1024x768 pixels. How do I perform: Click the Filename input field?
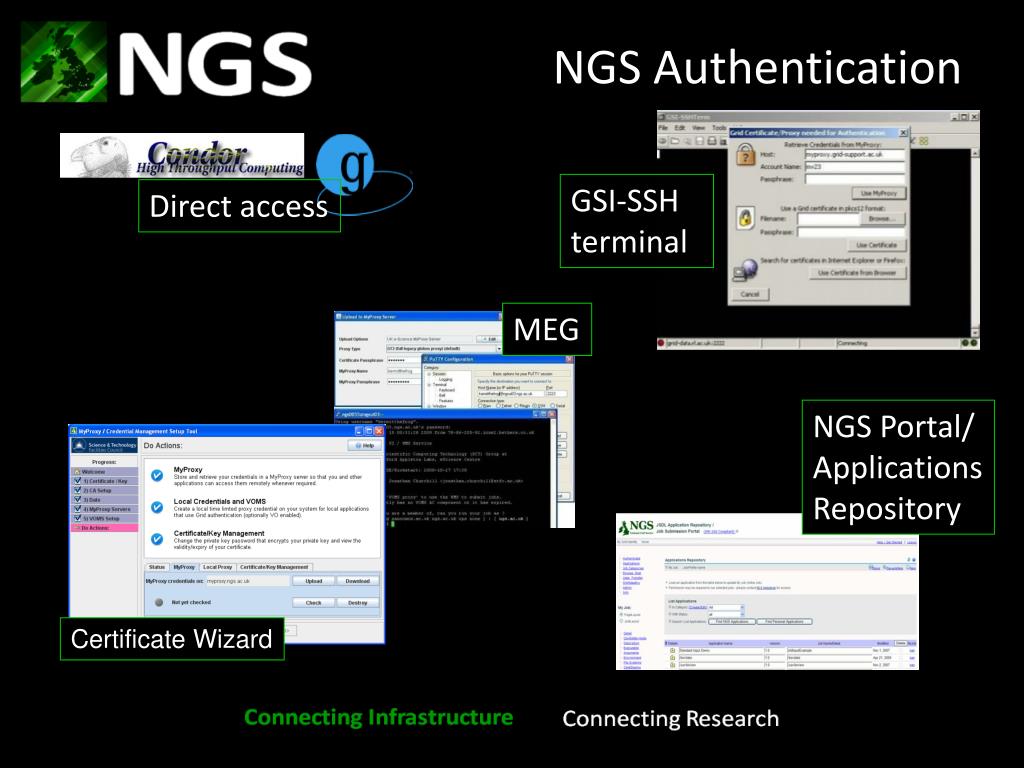(828, 219)
